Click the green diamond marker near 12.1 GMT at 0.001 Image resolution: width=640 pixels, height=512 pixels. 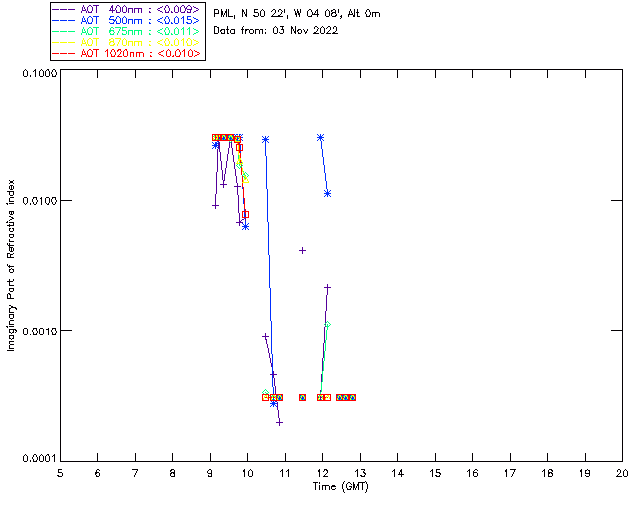click(327, 325)
